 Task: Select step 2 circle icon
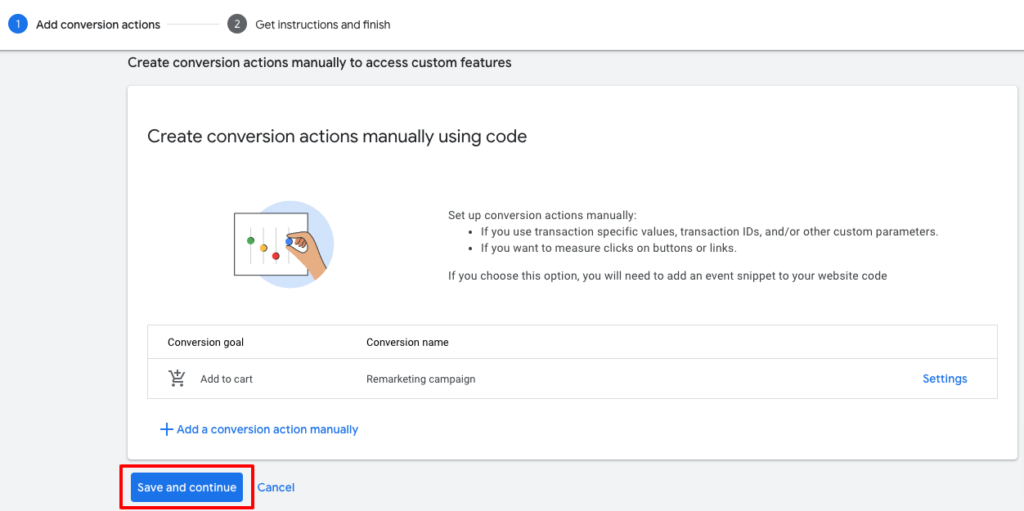[237, 25]
